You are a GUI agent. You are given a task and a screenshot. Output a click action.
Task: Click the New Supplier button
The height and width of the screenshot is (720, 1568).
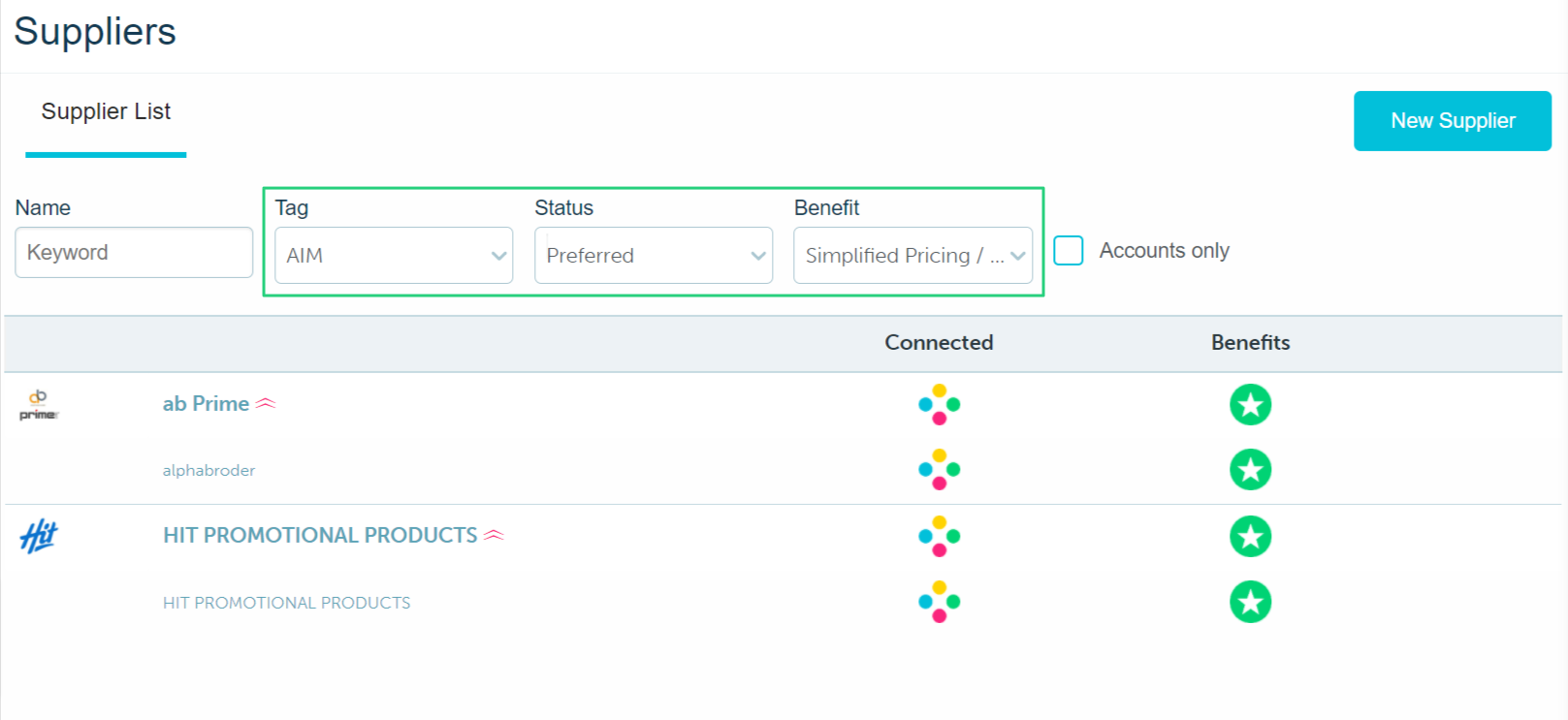pos(1453,121)
